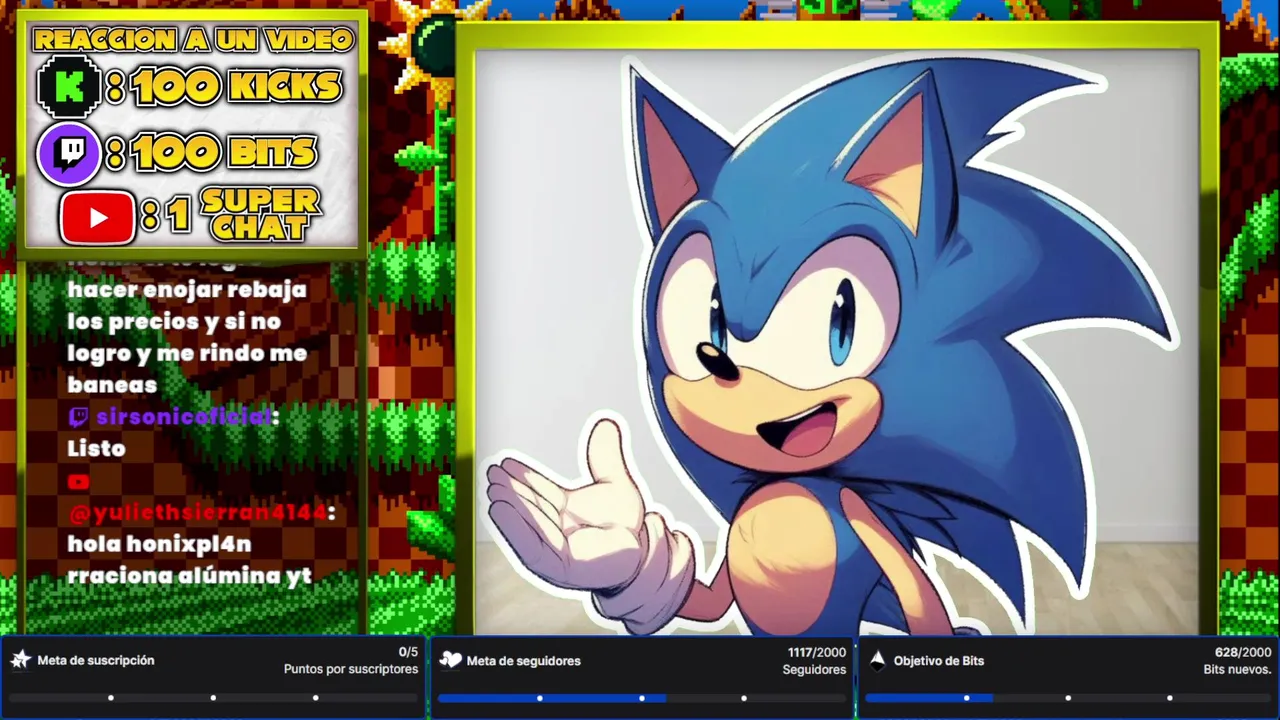
Task: Click the username sirsonicoficial in chat
Action: point(183,417)
